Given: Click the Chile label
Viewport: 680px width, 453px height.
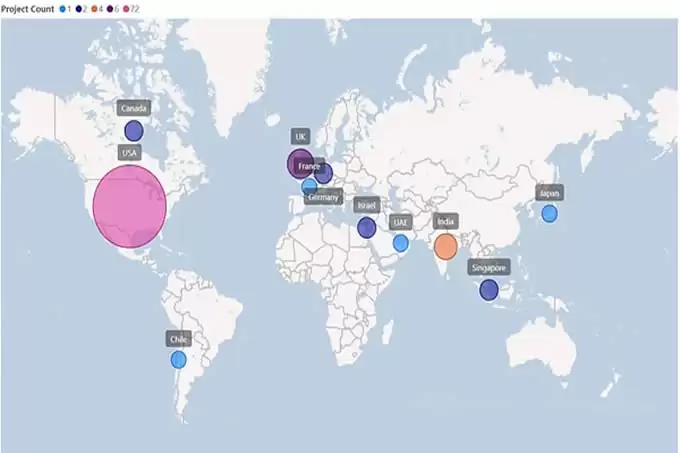Looking at the screenshot, I should pyautogui.click(x=178, y=339).
